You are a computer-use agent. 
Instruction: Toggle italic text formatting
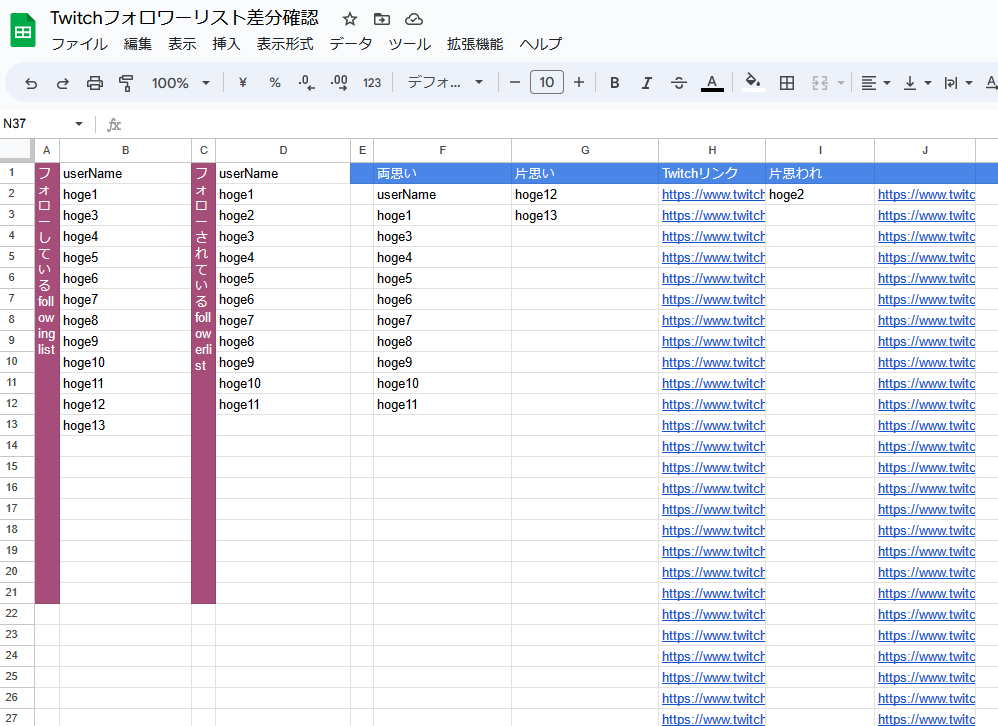[646, 83]
